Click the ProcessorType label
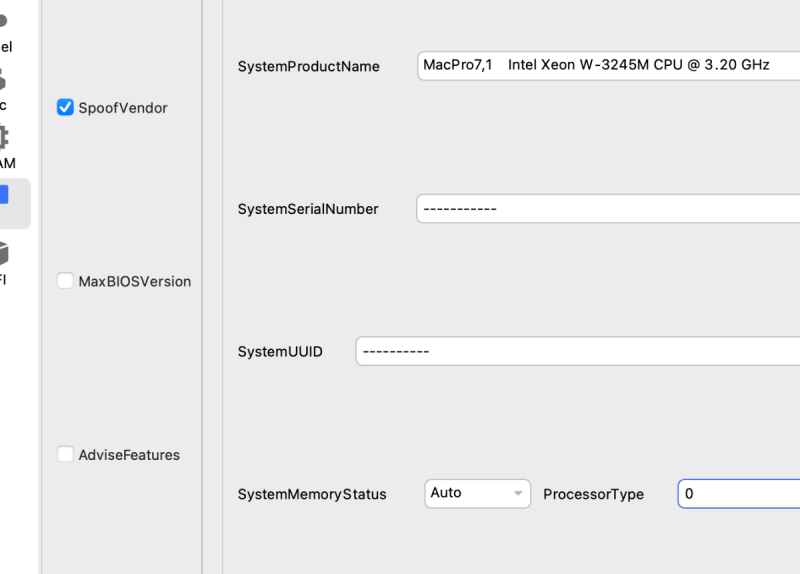800x574 pixels. (x=594, y=494)
